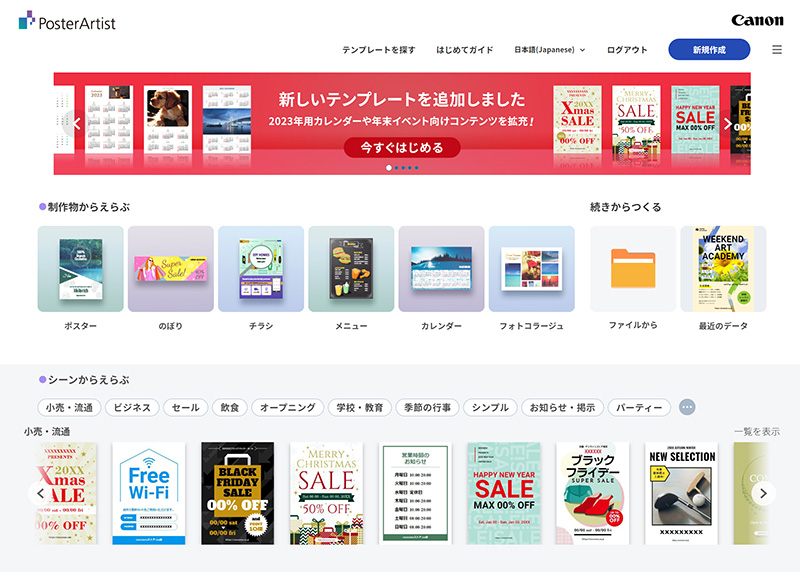Click the ファイルから label
The height and width of the screenshot is (572, 800).
[633, 325]
